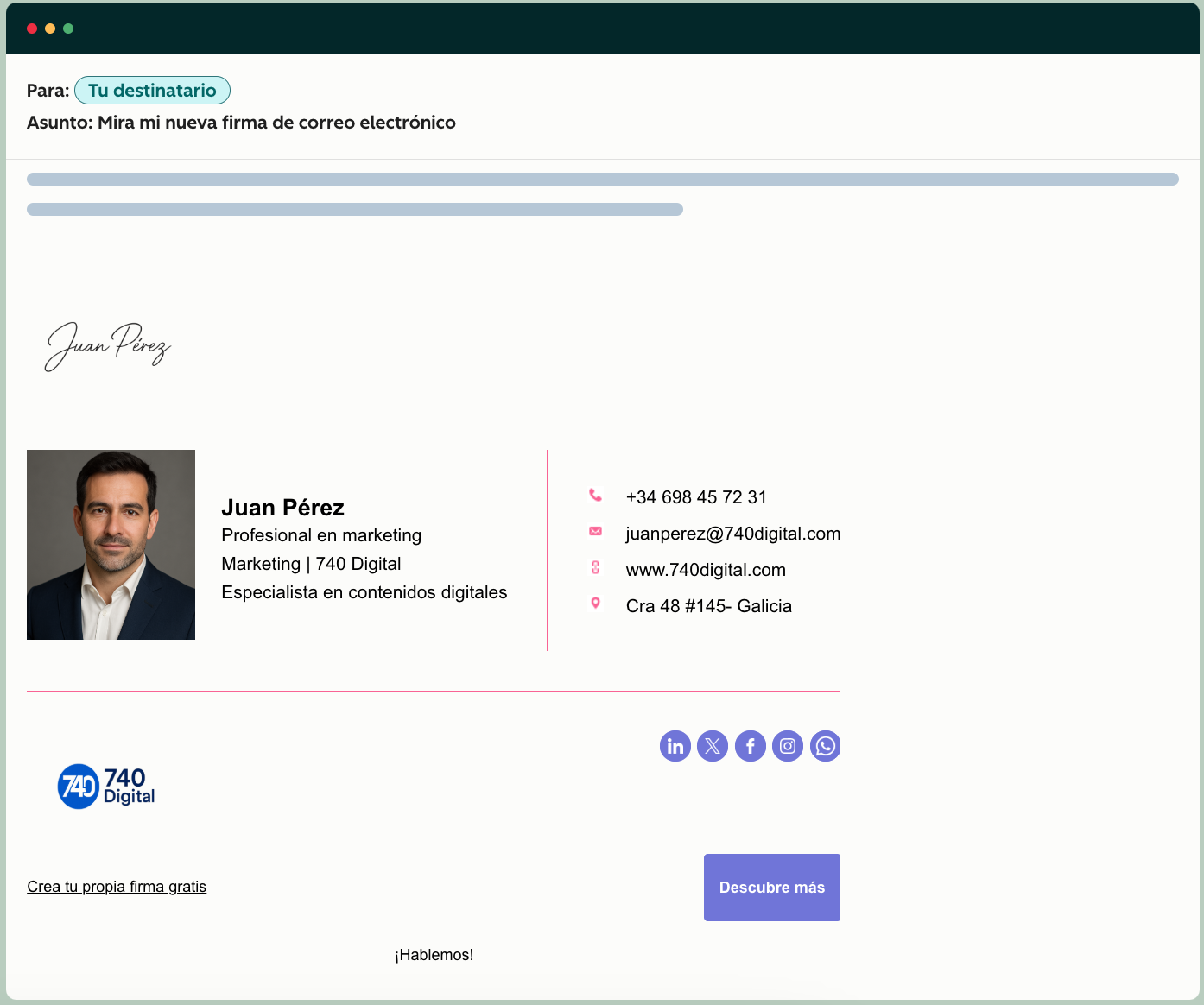Click the pink phone icon
The height and width of the screenshot is (1005, 1204).
tap(595, 495)
